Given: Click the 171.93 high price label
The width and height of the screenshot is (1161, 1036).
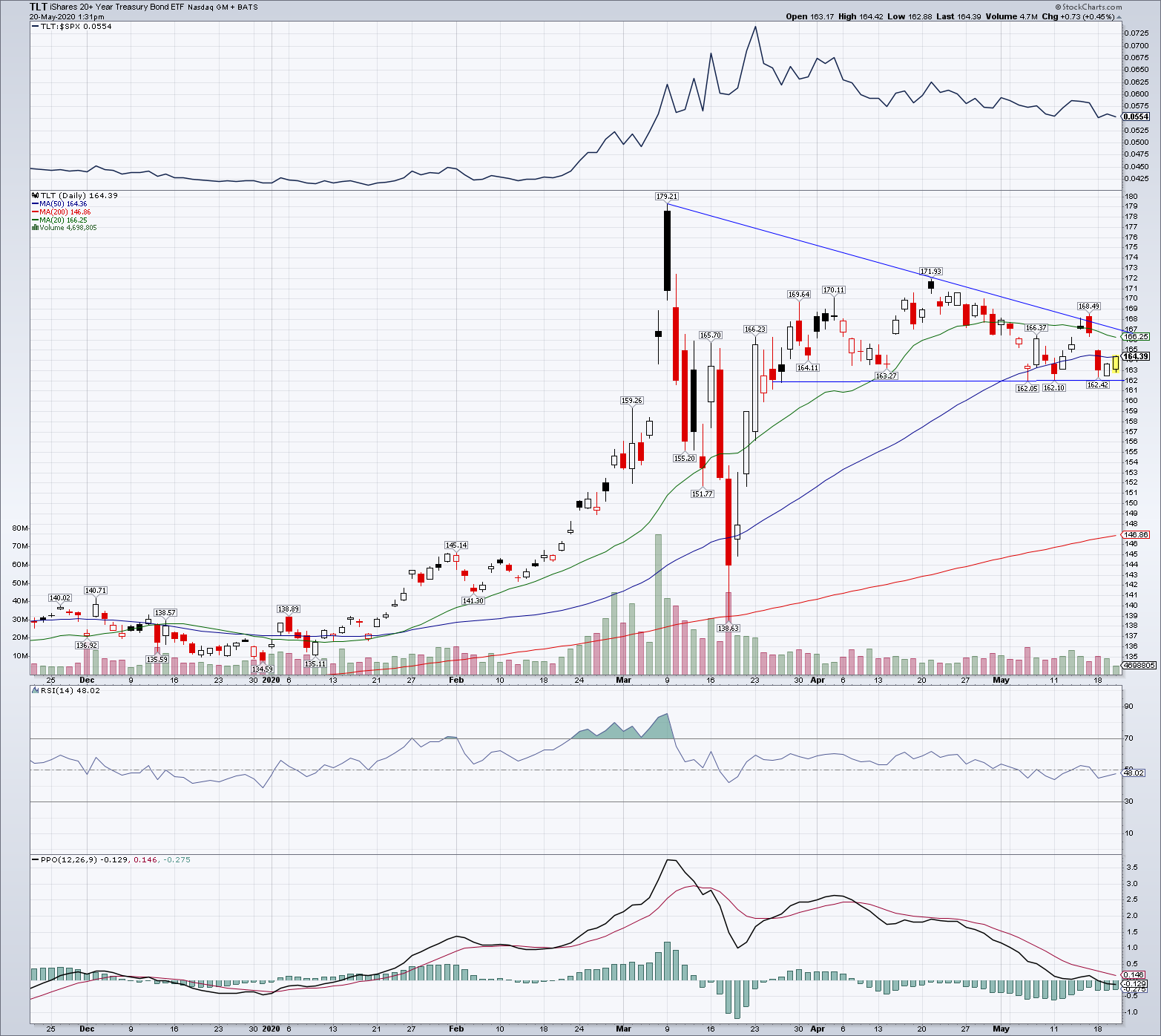Looking at the screenshot, I should pyautogui.click(x=931, y=272).
